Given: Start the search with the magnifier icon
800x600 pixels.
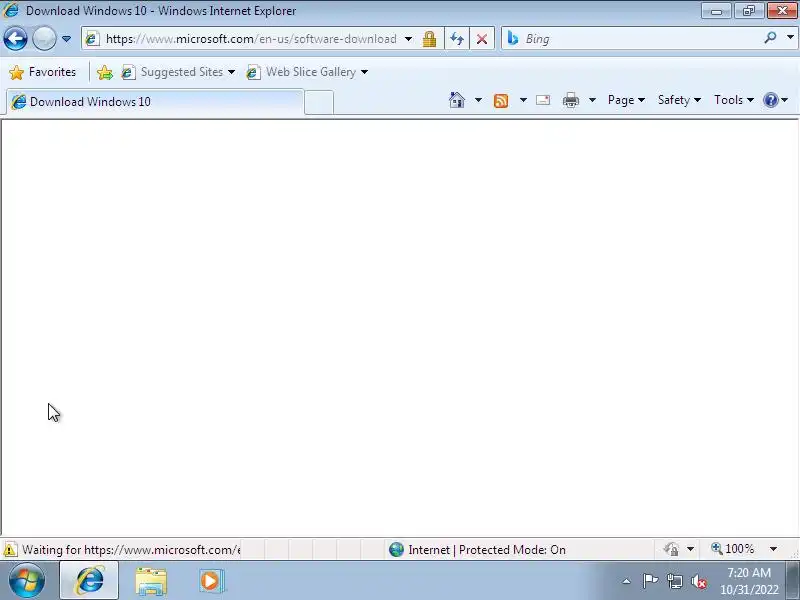Looking at the screenshot, I should 770,38.
